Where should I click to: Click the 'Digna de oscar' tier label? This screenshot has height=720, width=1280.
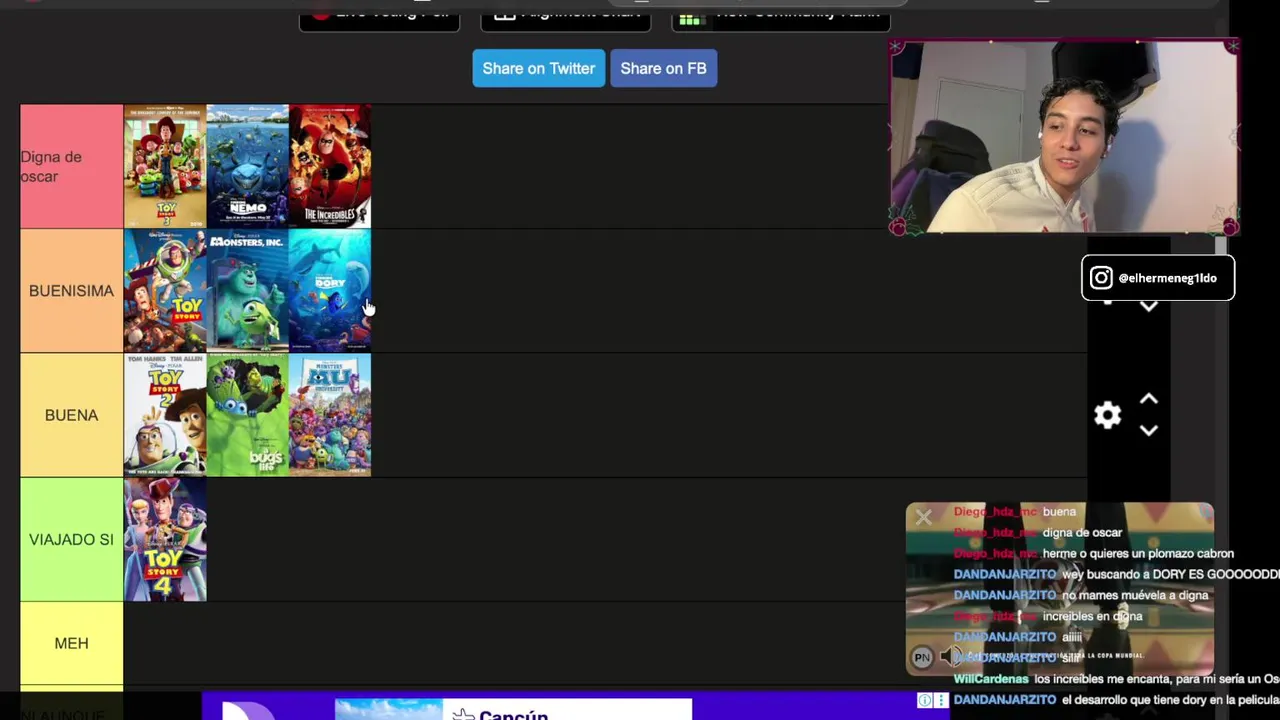click(x=72, y=166)
